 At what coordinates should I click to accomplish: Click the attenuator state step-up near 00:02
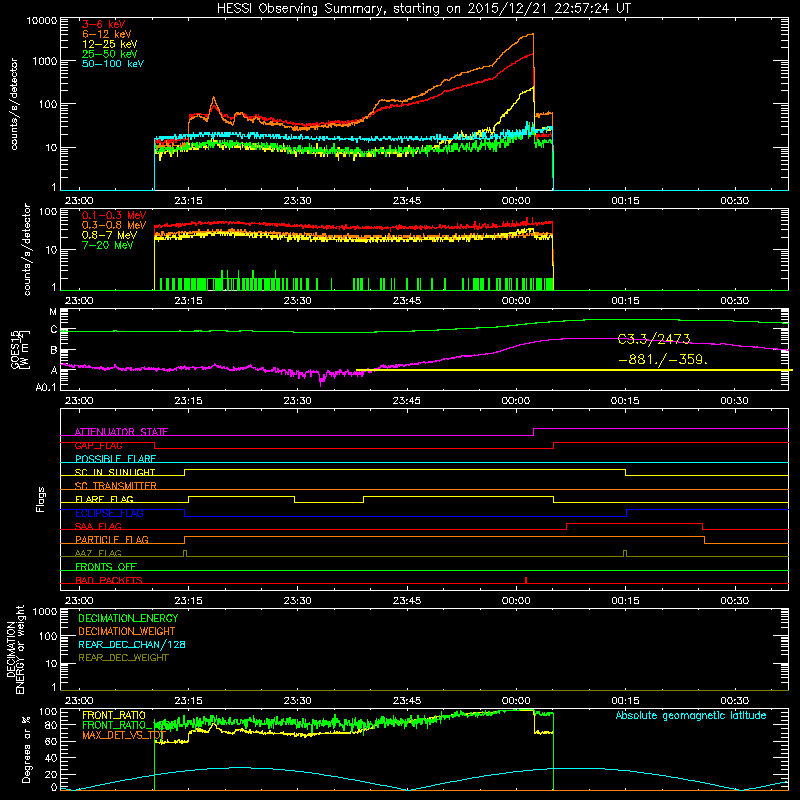(534, 432)
